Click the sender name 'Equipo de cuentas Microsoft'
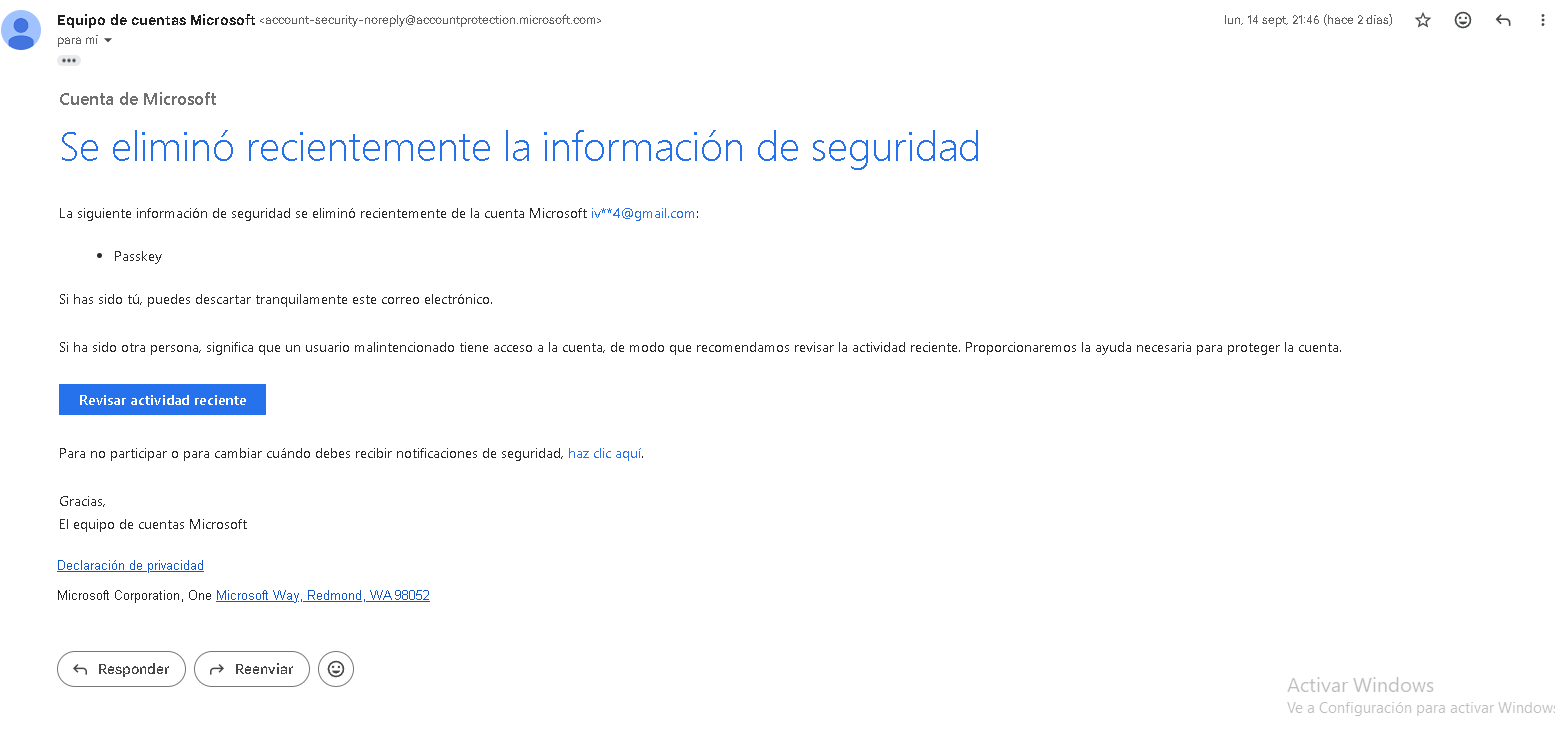 [x=156, y=20]
